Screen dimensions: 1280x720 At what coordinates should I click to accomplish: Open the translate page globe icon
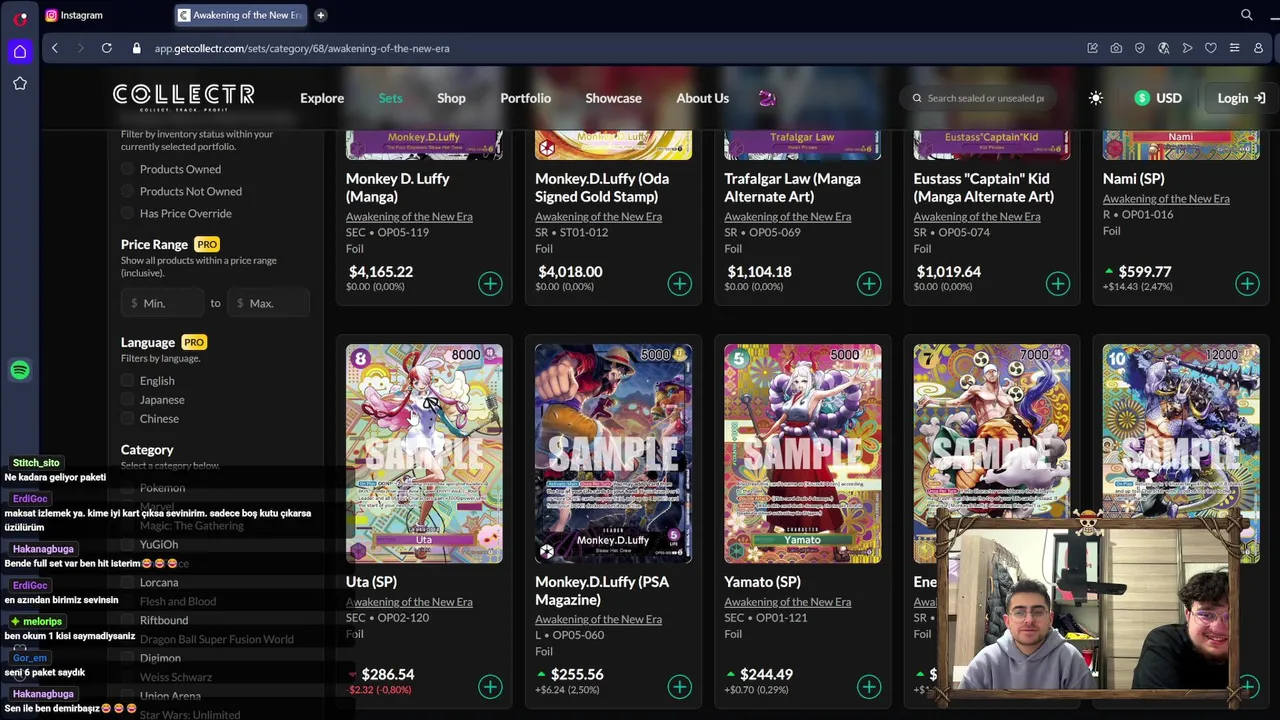pos(1163,48)
